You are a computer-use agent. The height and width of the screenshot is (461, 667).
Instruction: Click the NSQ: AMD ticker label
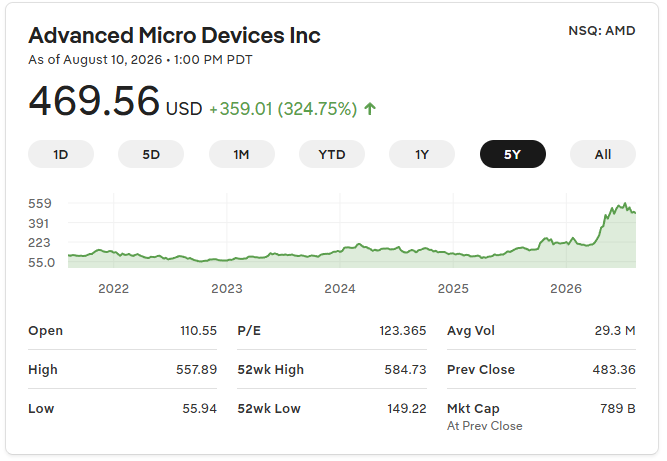point(602,31)
